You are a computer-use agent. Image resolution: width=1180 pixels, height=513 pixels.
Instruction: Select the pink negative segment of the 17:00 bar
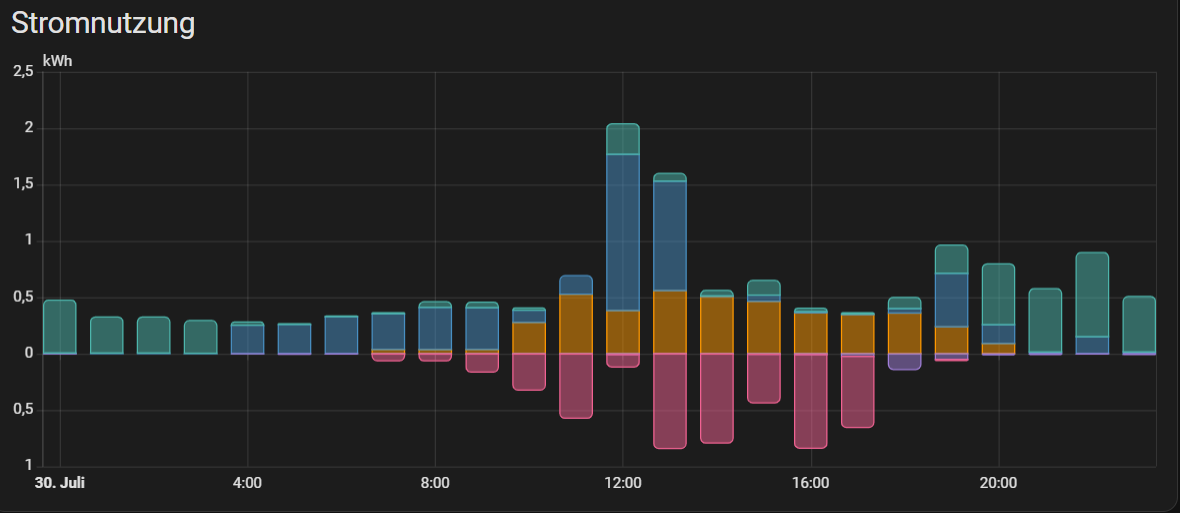[x=858, y=392]
